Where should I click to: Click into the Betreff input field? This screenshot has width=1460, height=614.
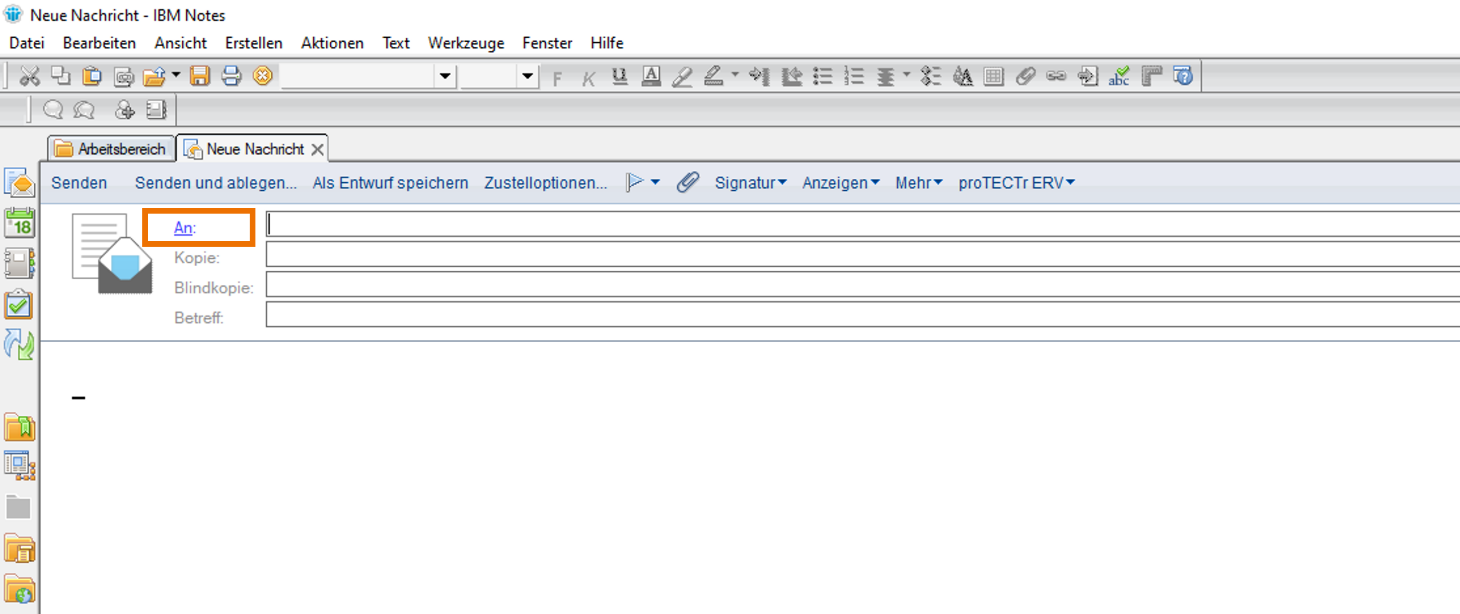(x=860, y=315)
